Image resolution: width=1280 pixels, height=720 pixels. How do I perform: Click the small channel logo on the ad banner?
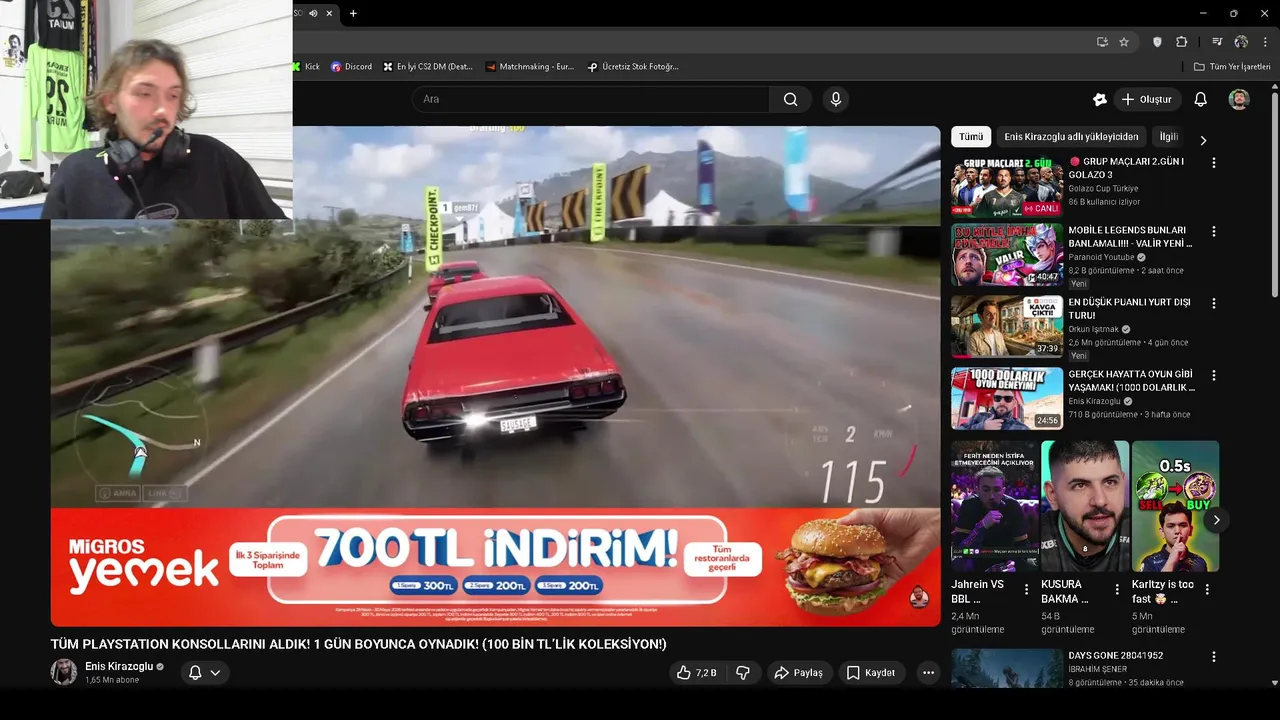(919, 598)
